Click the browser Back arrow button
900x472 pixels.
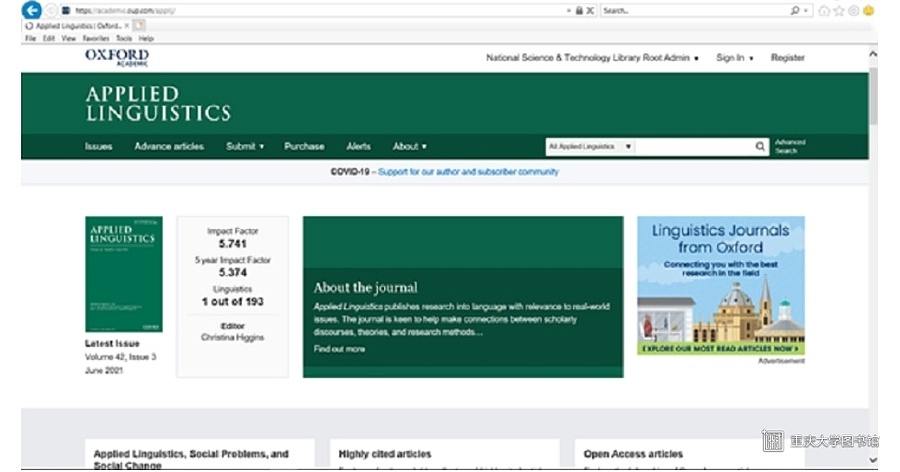[32, 10]
